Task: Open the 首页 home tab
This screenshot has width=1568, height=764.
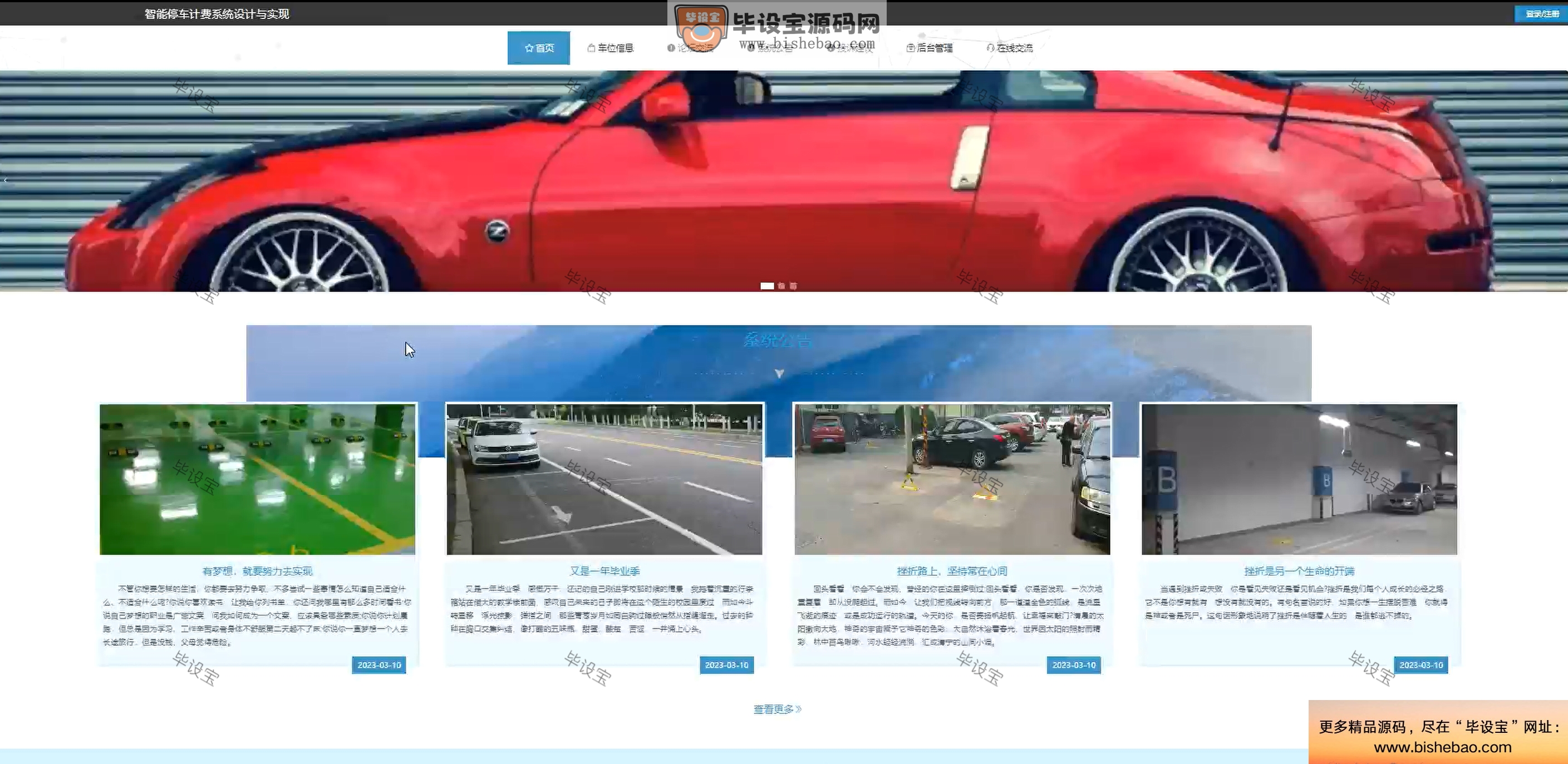Action: coord(539,48)
